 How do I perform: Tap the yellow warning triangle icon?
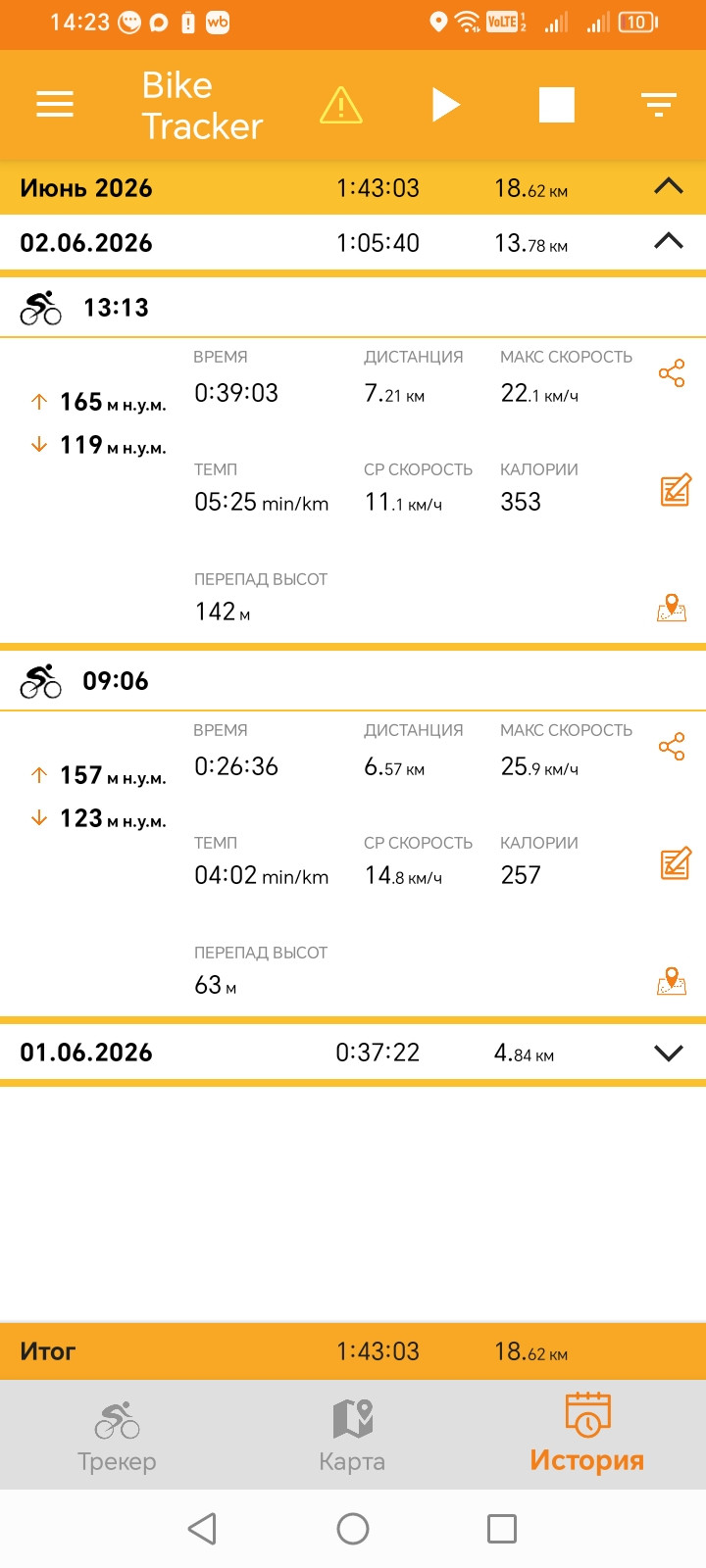(x=341, y=105)
